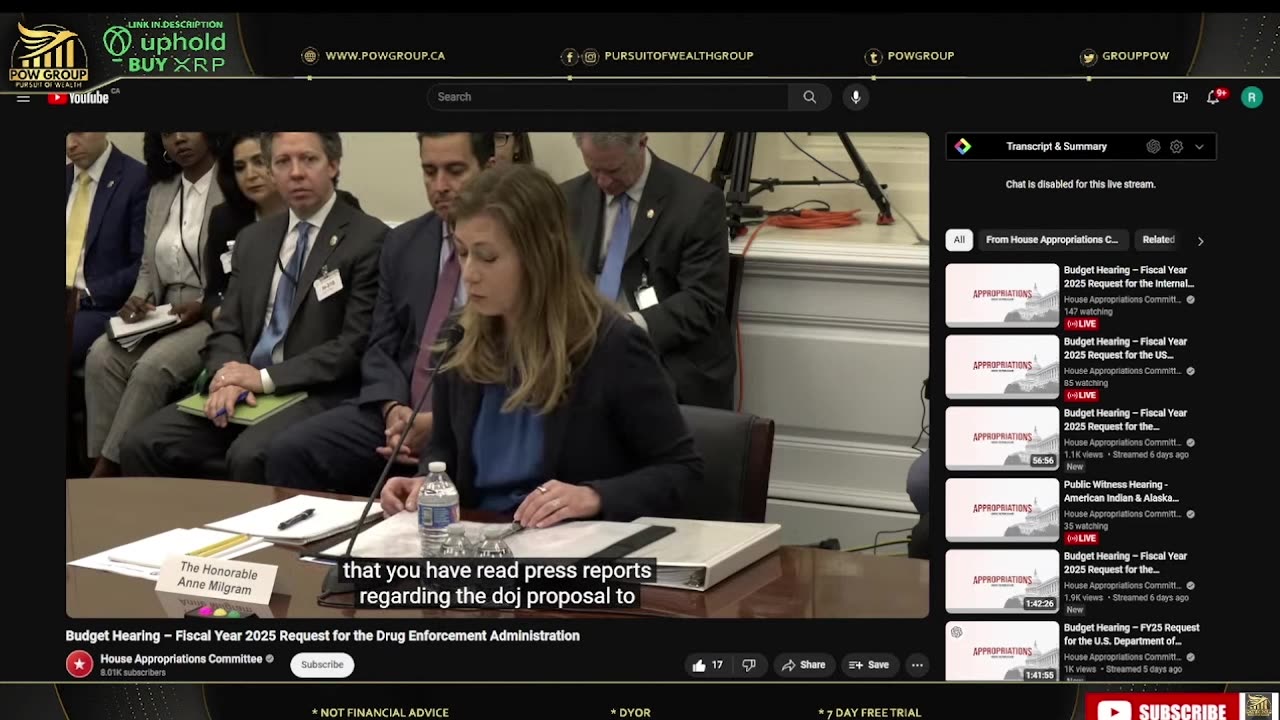
Task: Open Transcript & Summary settings gear
Action: click(1176, 146)
